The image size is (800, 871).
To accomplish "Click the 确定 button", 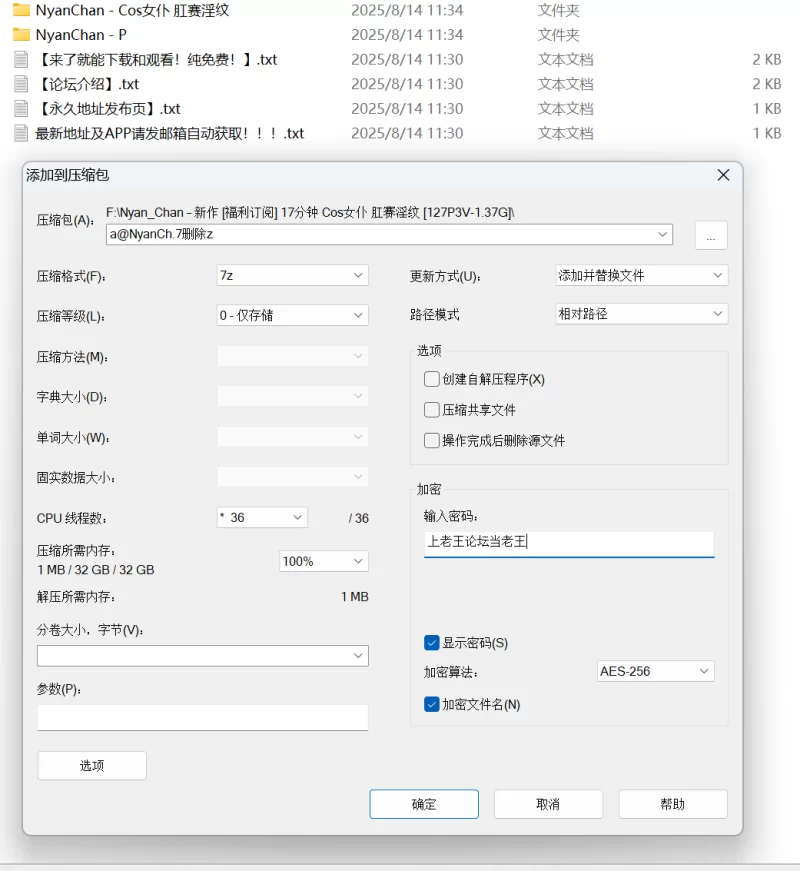I will (x=424, y=804).
